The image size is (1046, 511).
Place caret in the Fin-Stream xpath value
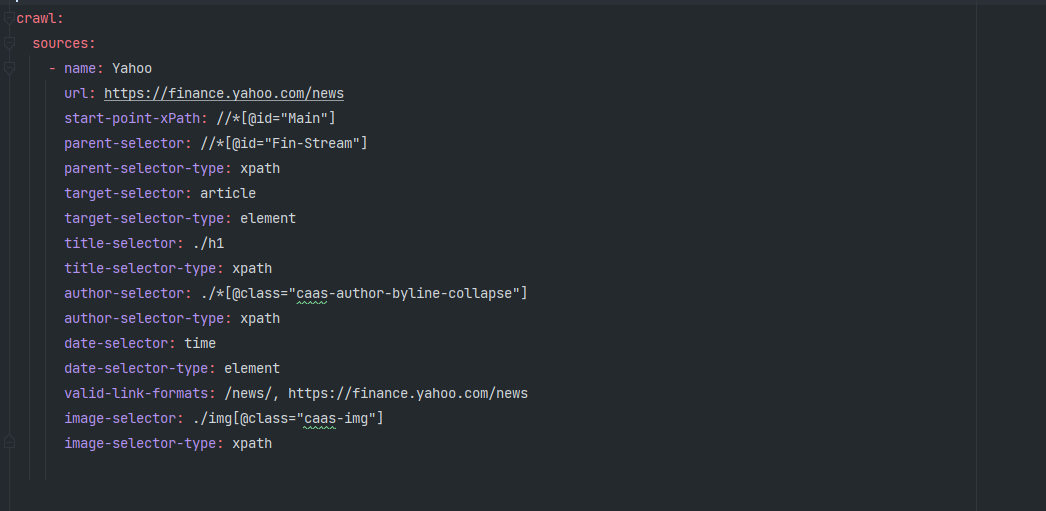tap(284, 143)
